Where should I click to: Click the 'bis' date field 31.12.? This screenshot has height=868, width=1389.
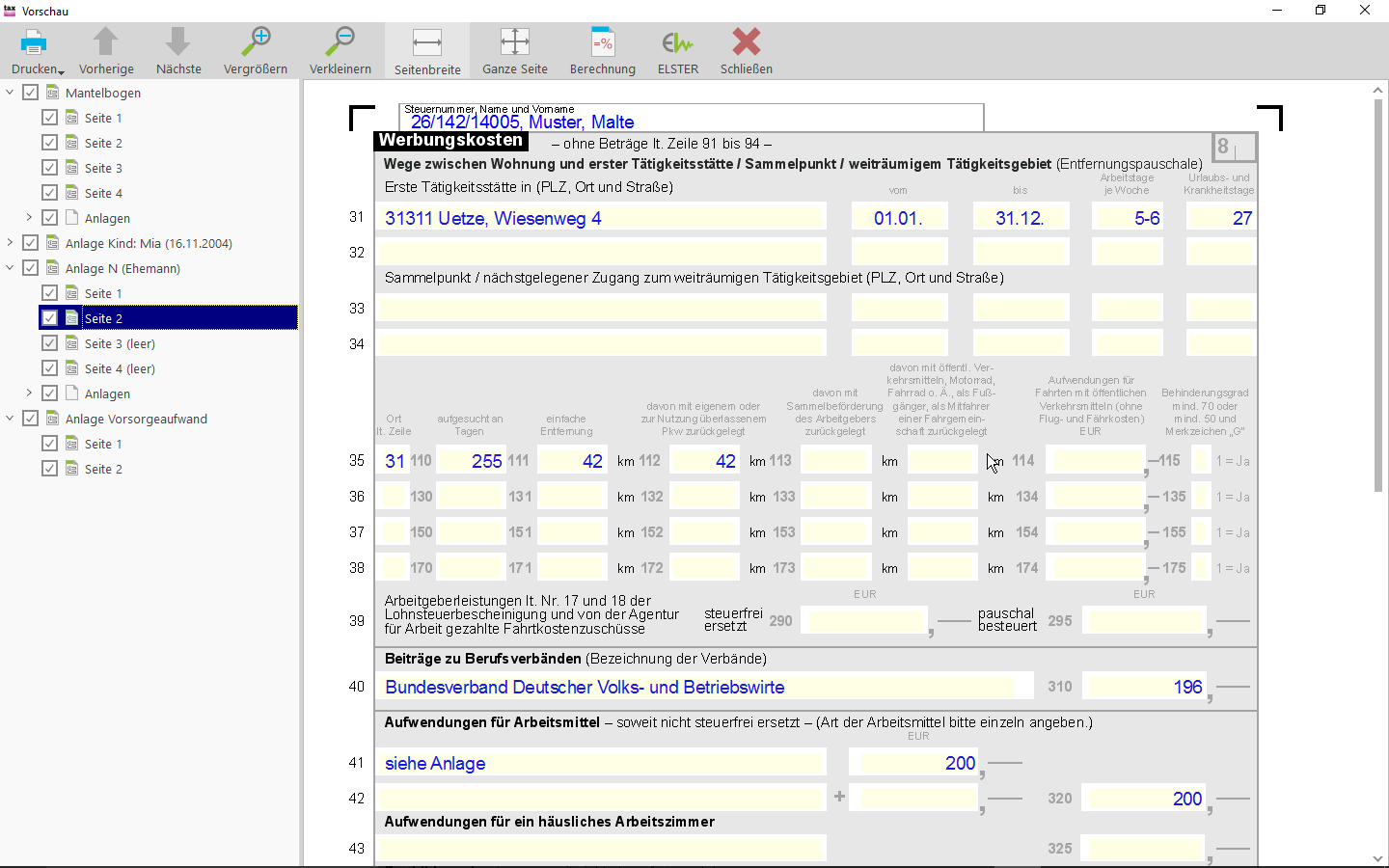click(x=1021, y=217)
